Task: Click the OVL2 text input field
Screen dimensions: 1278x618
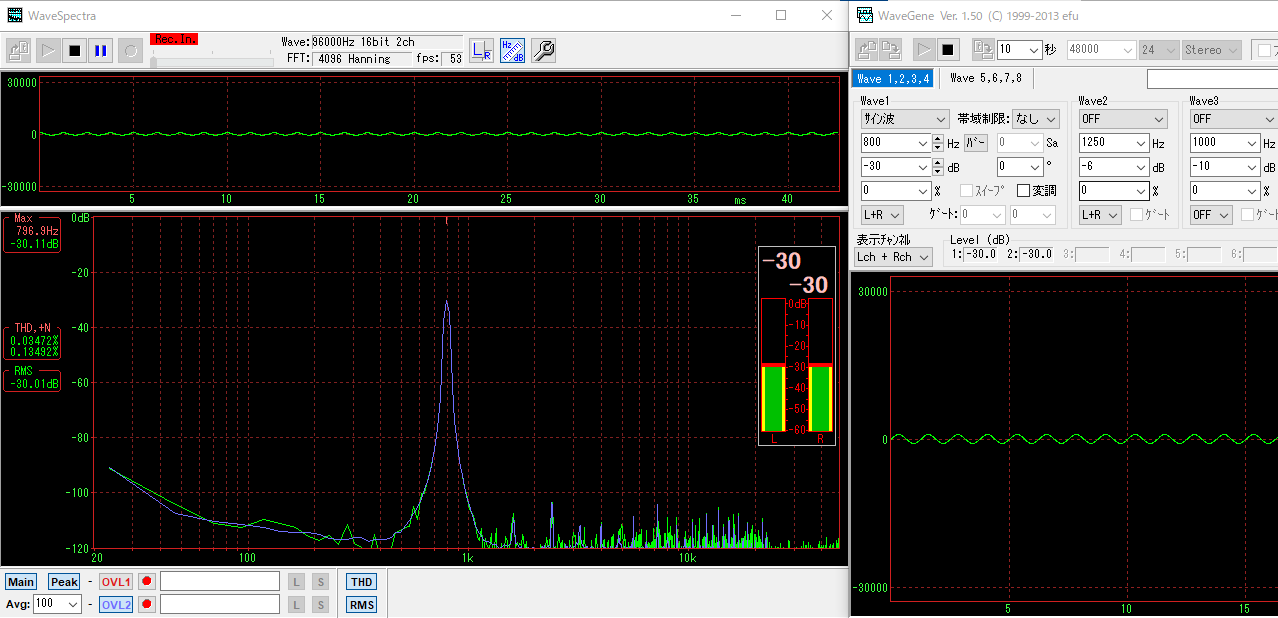Action: tap(220, 604)
